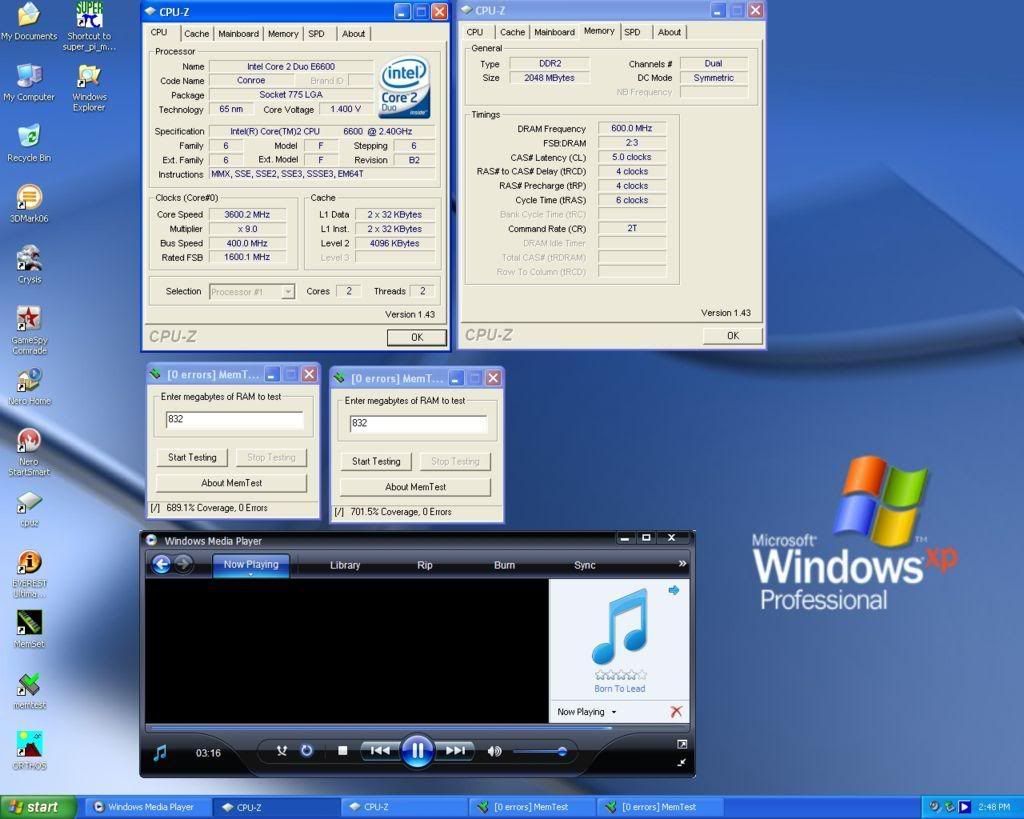Open the My Documents desktop icon

pyautogui.click(x=29, y=21)
